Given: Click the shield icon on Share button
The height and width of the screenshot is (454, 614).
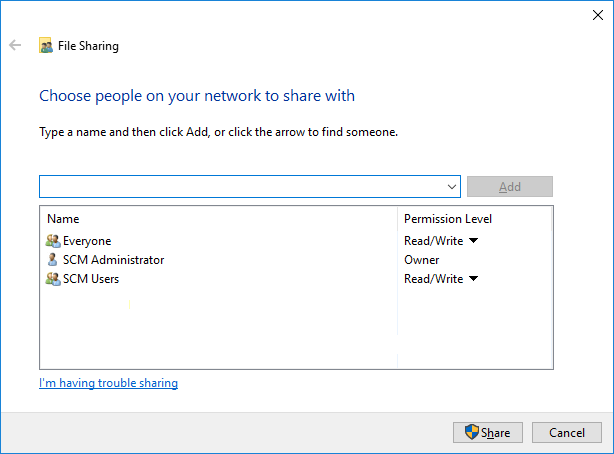Looking at the screenshot, I should tap(472, 432).
